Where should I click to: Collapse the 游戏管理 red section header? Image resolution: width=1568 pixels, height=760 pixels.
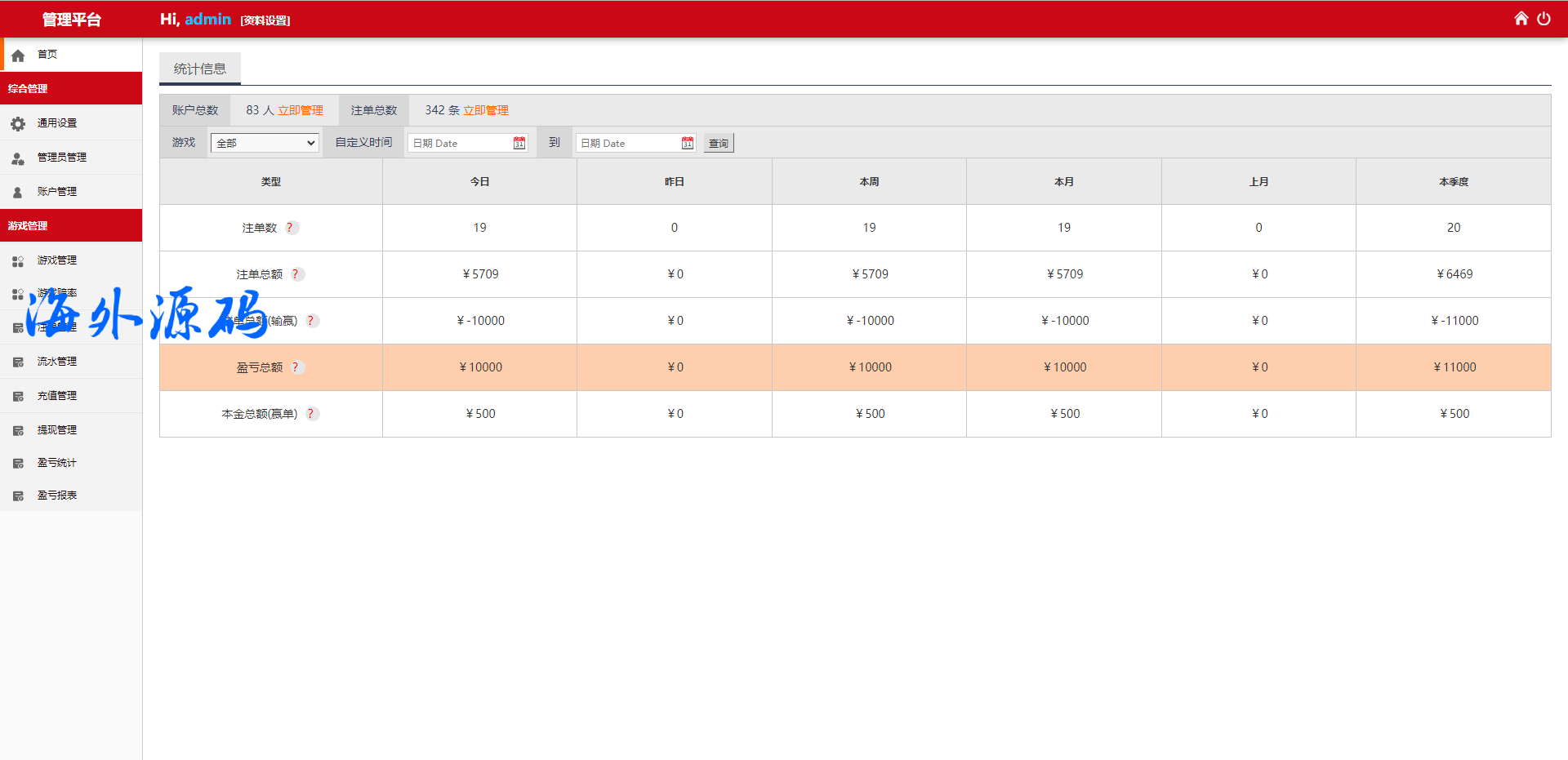71,225
